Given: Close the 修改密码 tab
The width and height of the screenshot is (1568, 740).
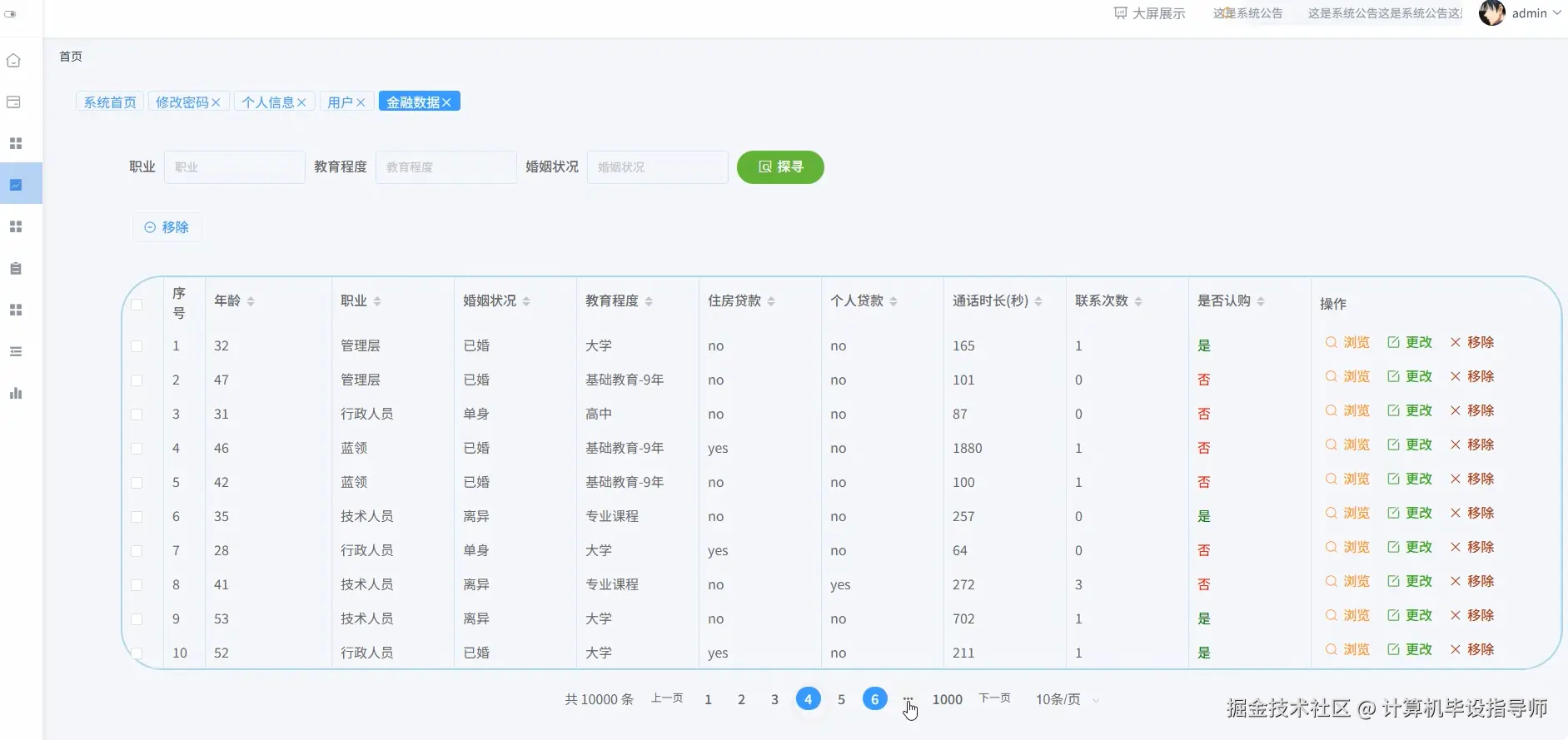Looking at the screenshot, I should 216,102.
